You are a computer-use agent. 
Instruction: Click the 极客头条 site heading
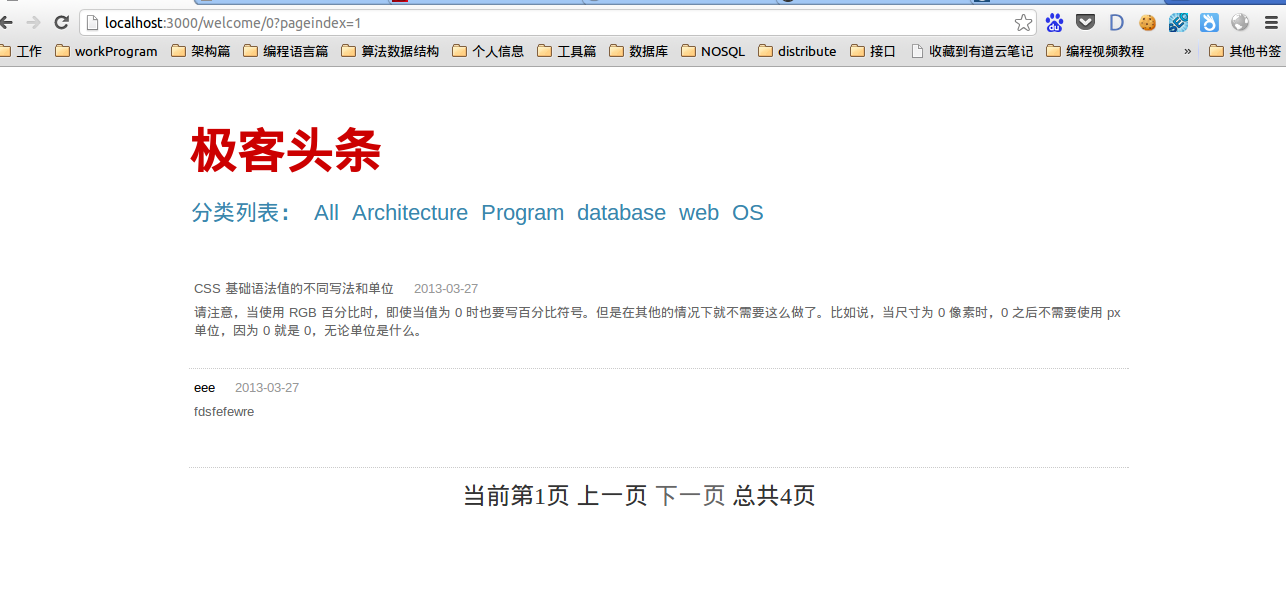point(286,152)
